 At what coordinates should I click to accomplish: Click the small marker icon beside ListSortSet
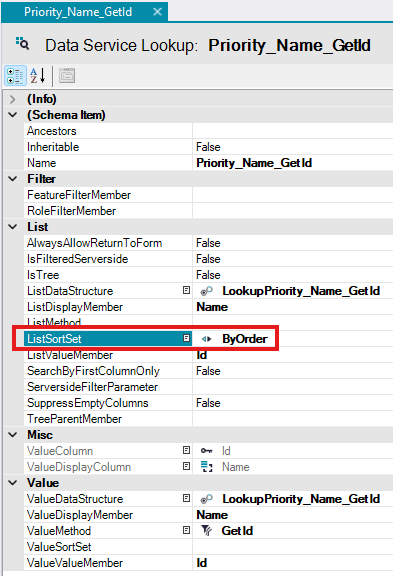[x=187, y=338]
